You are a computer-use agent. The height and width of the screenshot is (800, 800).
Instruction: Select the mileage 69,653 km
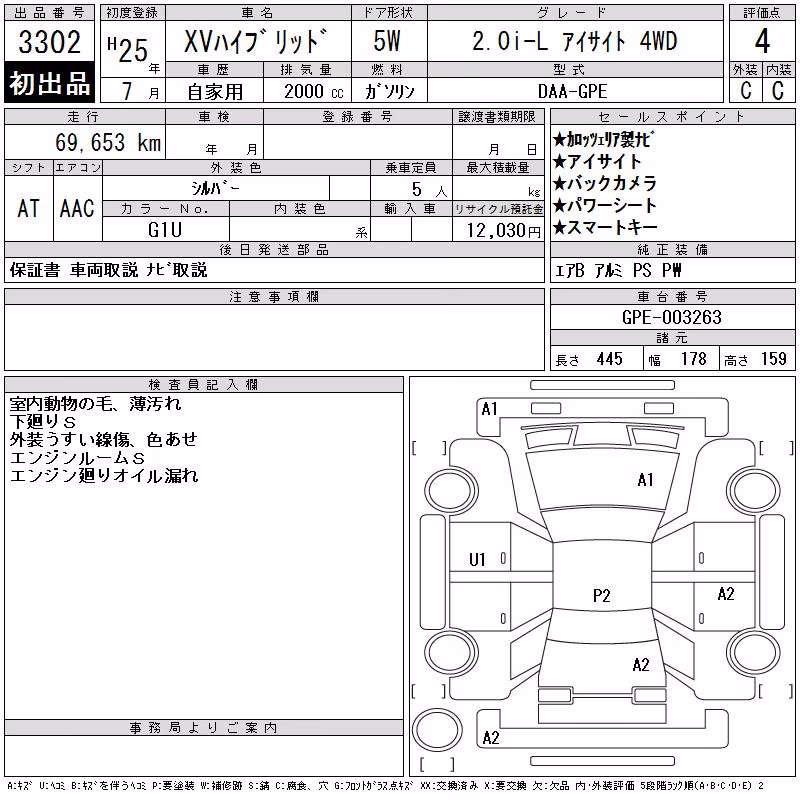[108, 142]
